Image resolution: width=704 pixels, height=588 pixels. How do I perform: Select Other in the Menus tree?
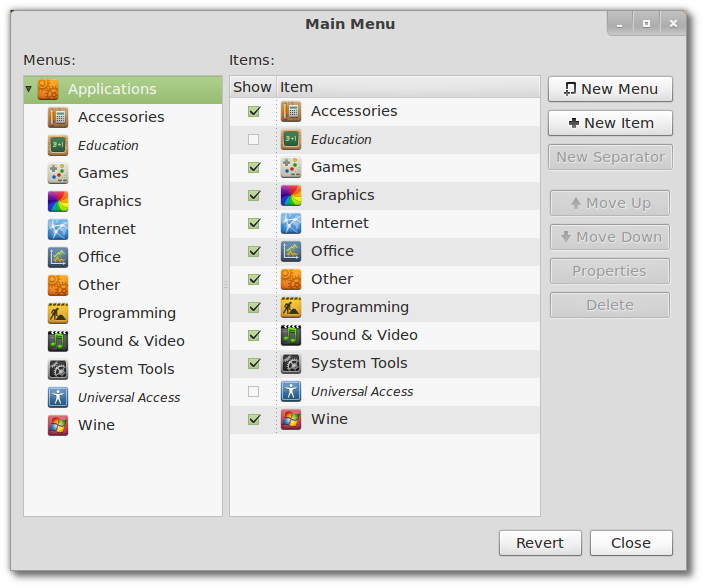coord(98,285)
